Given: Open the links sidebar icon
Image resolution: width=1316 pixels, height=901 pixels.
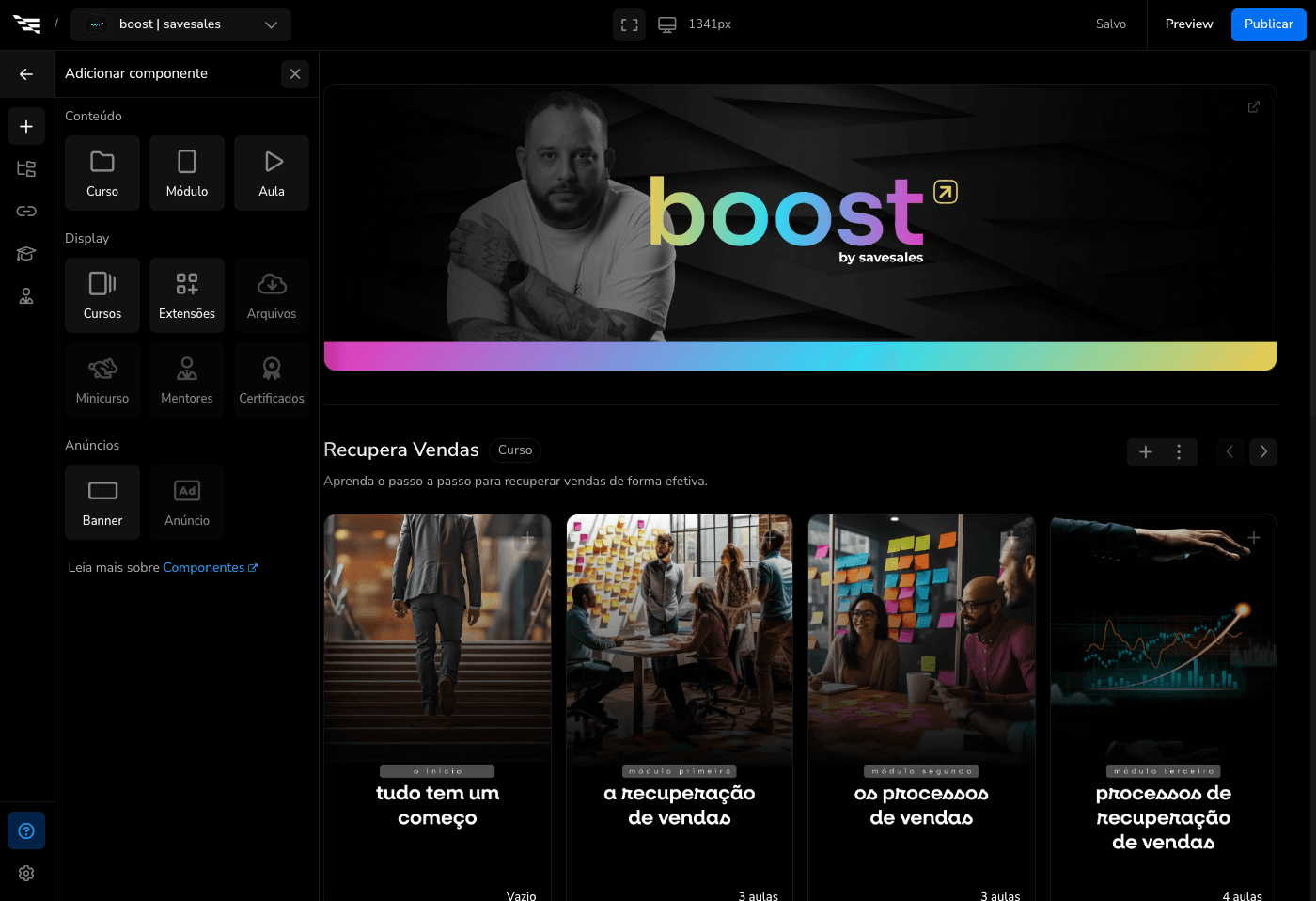Looking at the screenshot, I should [x=26, y=211].
